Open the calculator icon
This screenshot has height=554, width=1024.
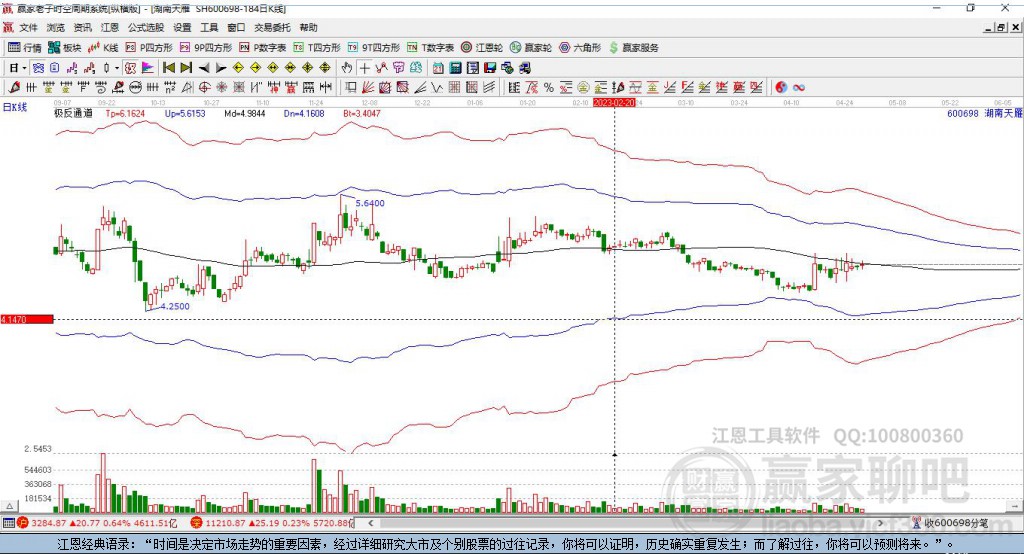click(455, 68)
